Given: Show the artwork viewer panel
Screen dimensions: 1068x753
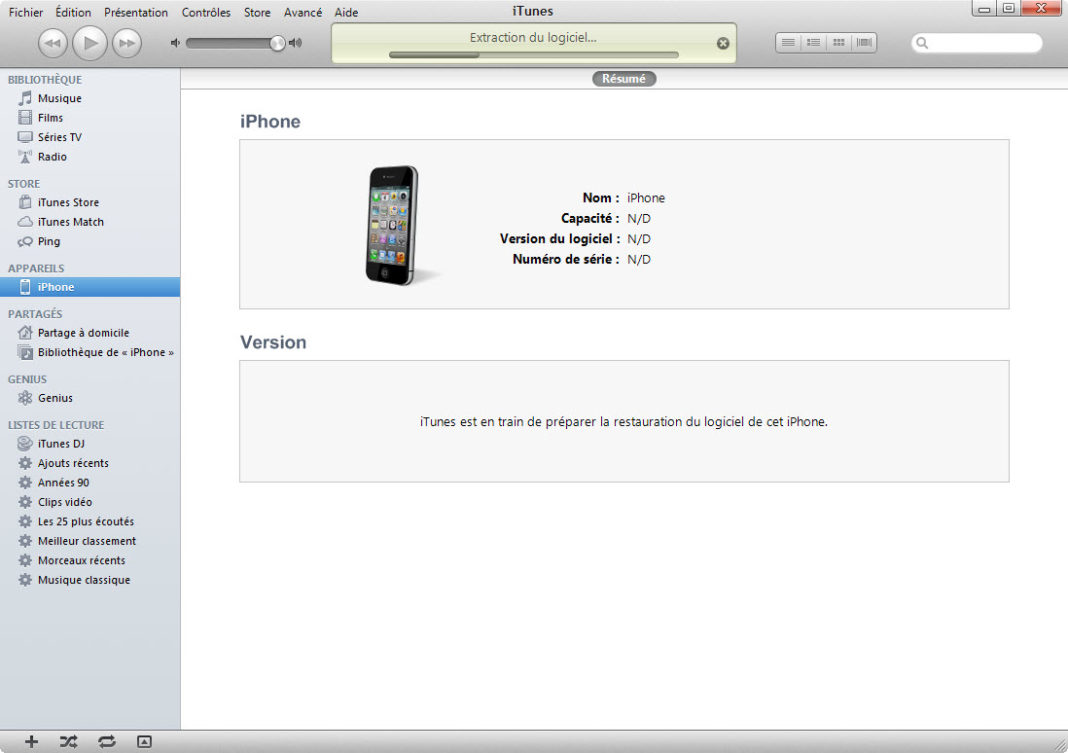Looking at the screenshot, I should [x=144, y=741].
